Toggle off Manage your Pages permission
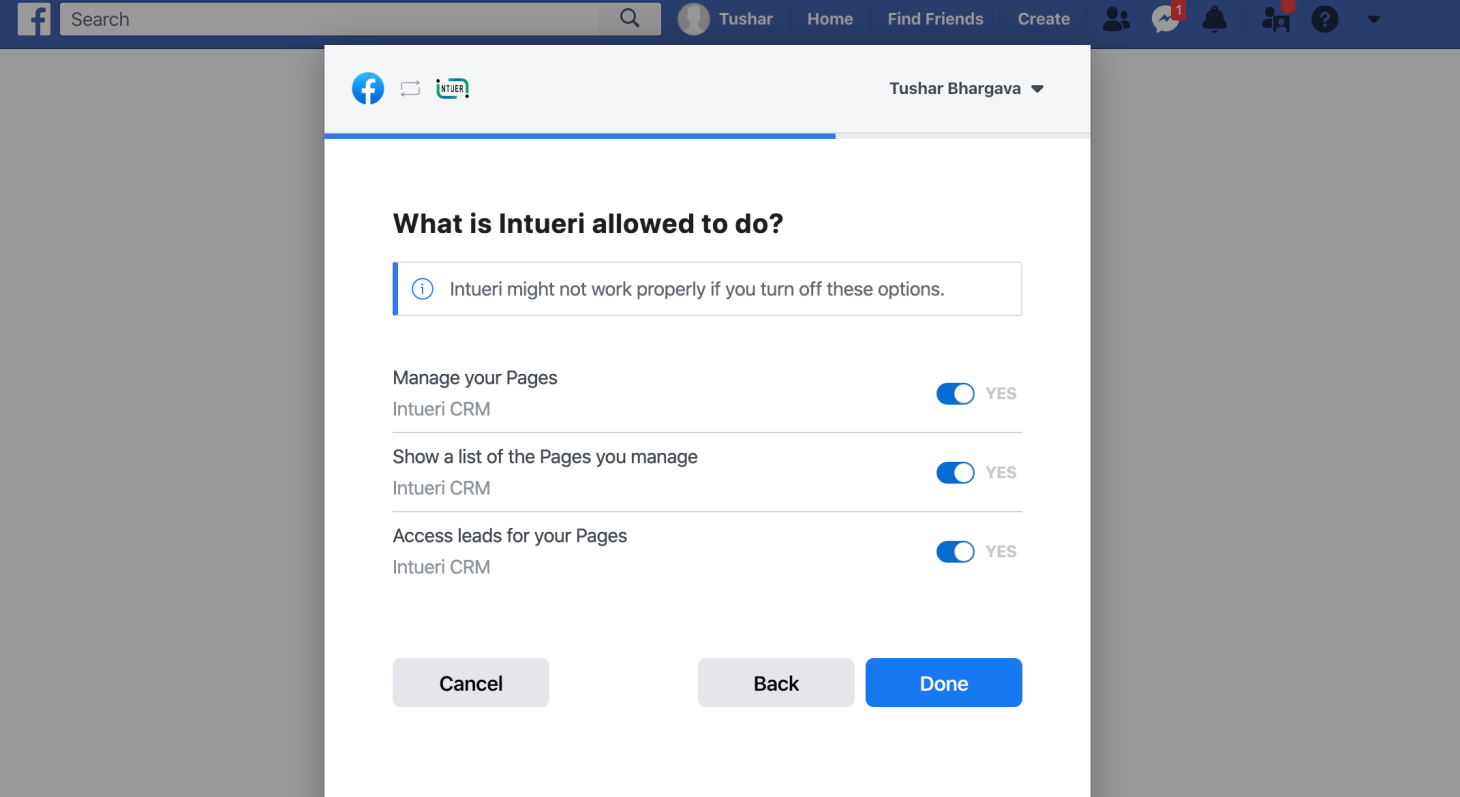Viewport: 1460px width, 797px height. 955,394
